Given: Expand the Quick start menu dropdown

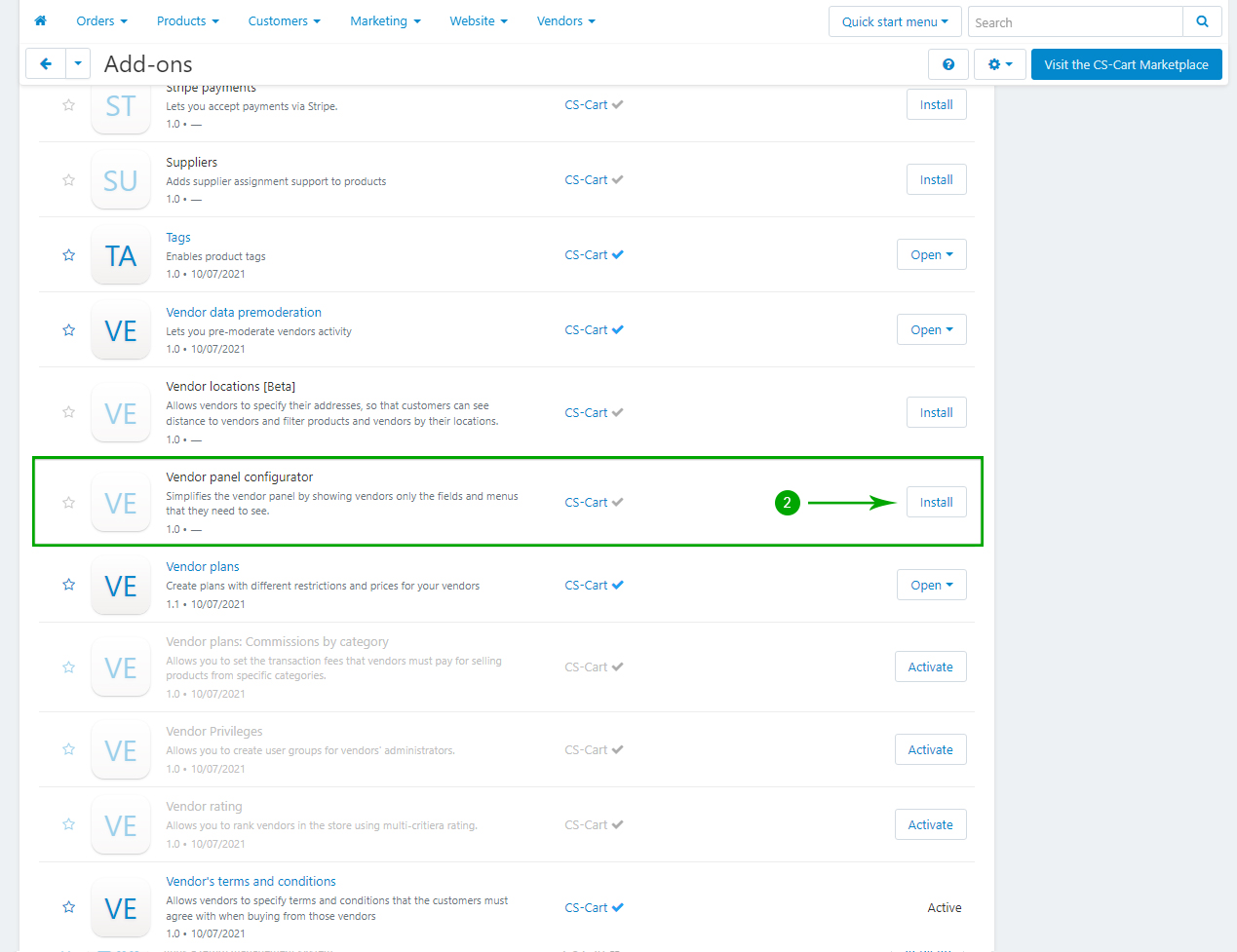Looking at the screenshot, I should (x=894, y=21).
